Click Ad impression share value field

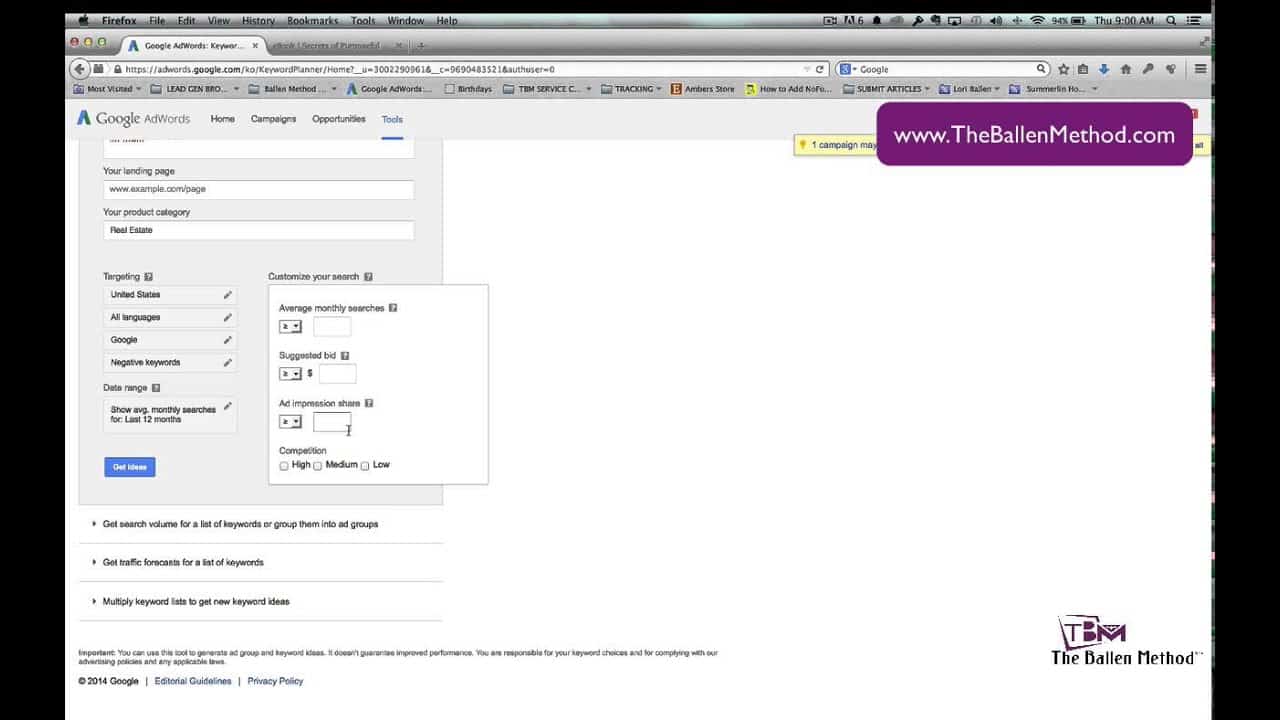click(332, 422)
